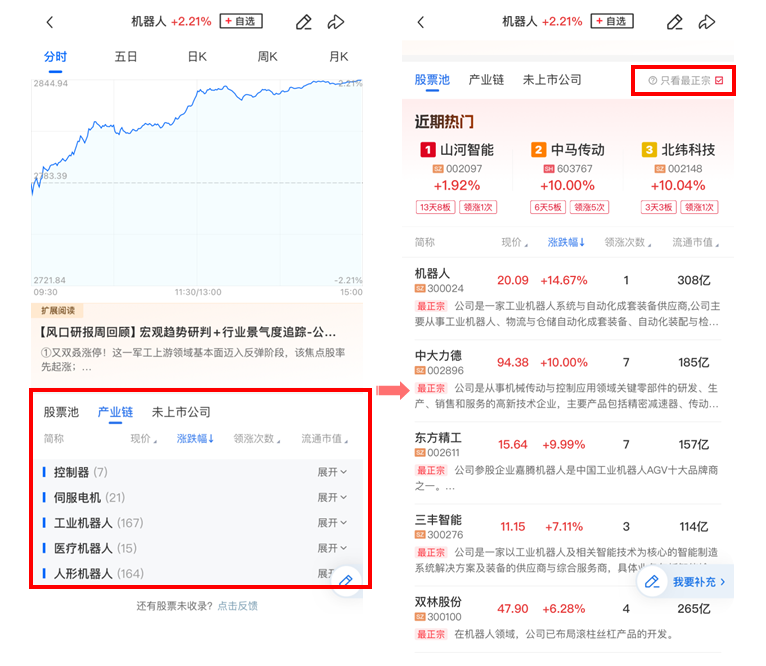Tap the floating pencil icon on left screen
Image resolution: width=766 pixels, height=666 pixels.
click(346, 580)
